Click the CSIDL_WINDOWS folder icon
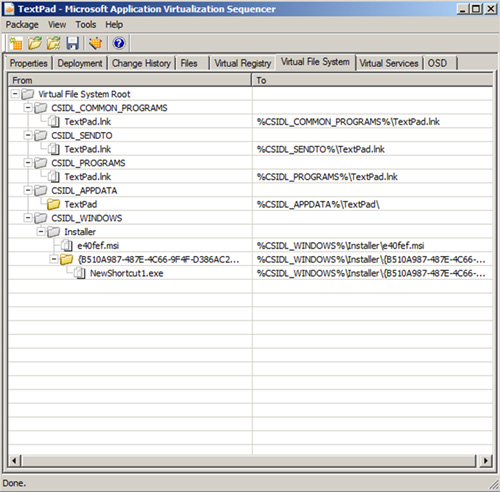The width and height of the screenshot is (500, 492). 41,218
